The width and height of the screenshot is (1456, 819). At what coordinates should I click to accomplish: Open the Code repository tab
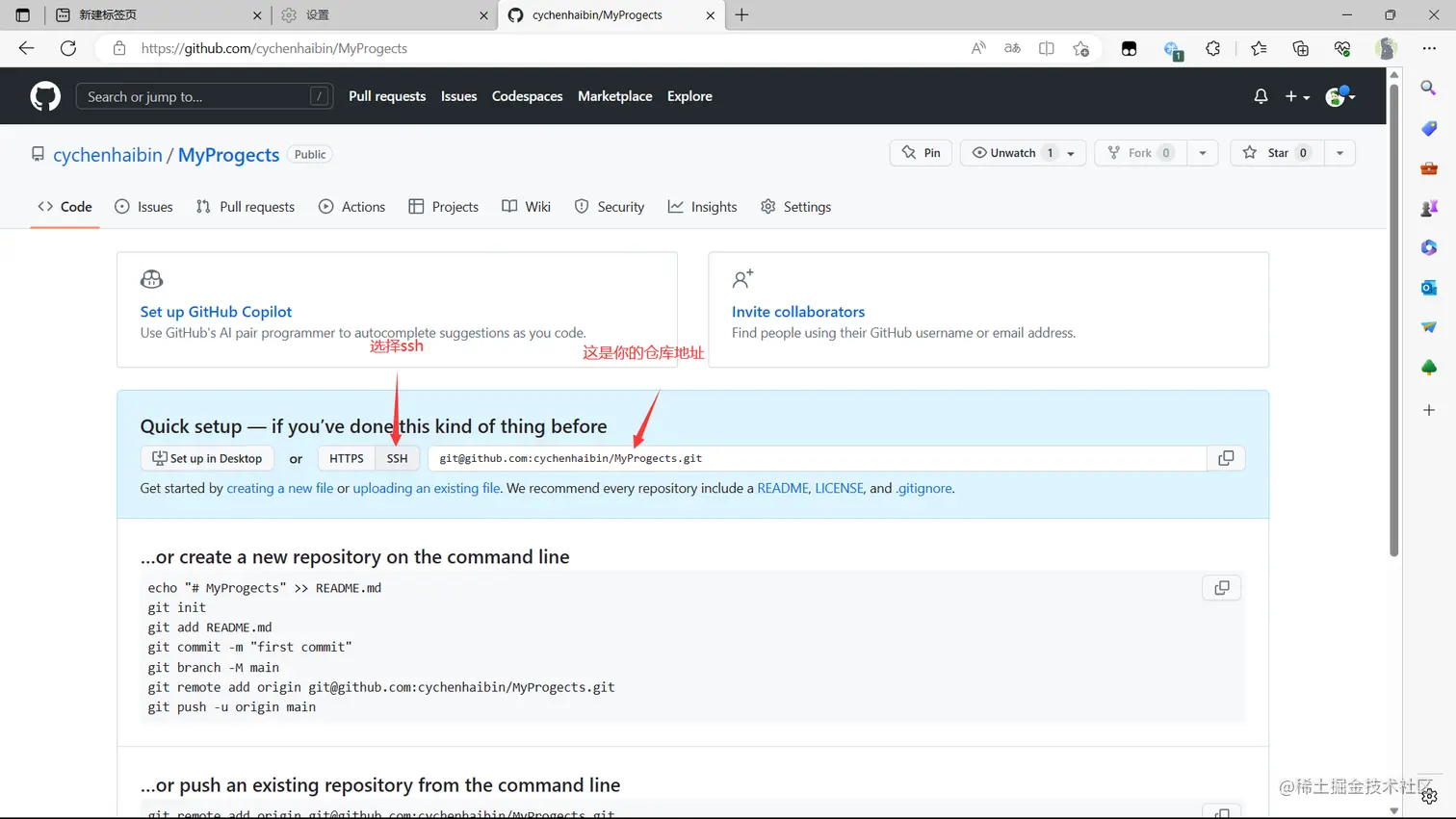pyautogui.click(x=65, y=207)
